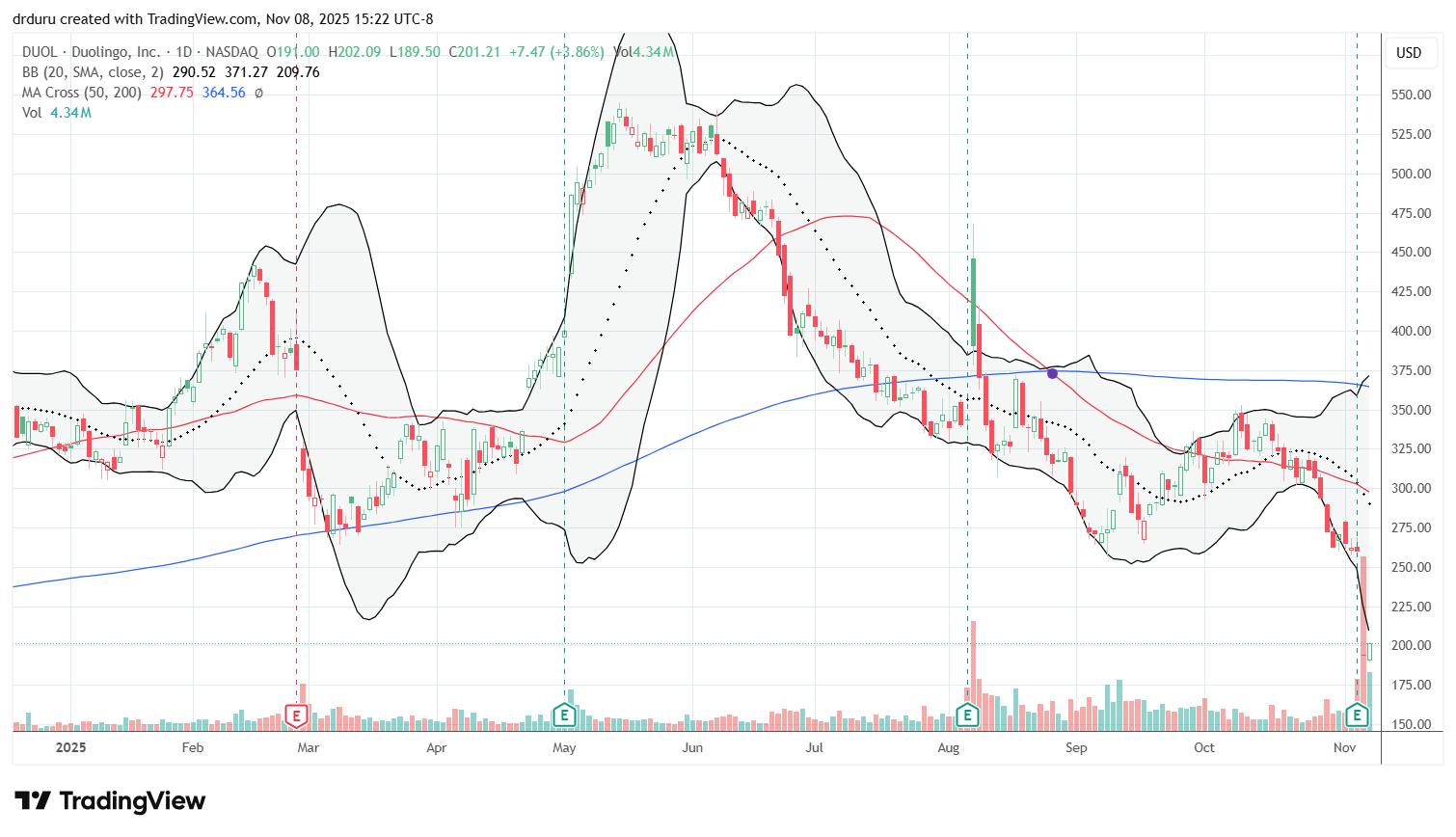Click the ø symbol in MA Cross legend
Screen dimensions: 1456x837
click(x=259, y=93)
